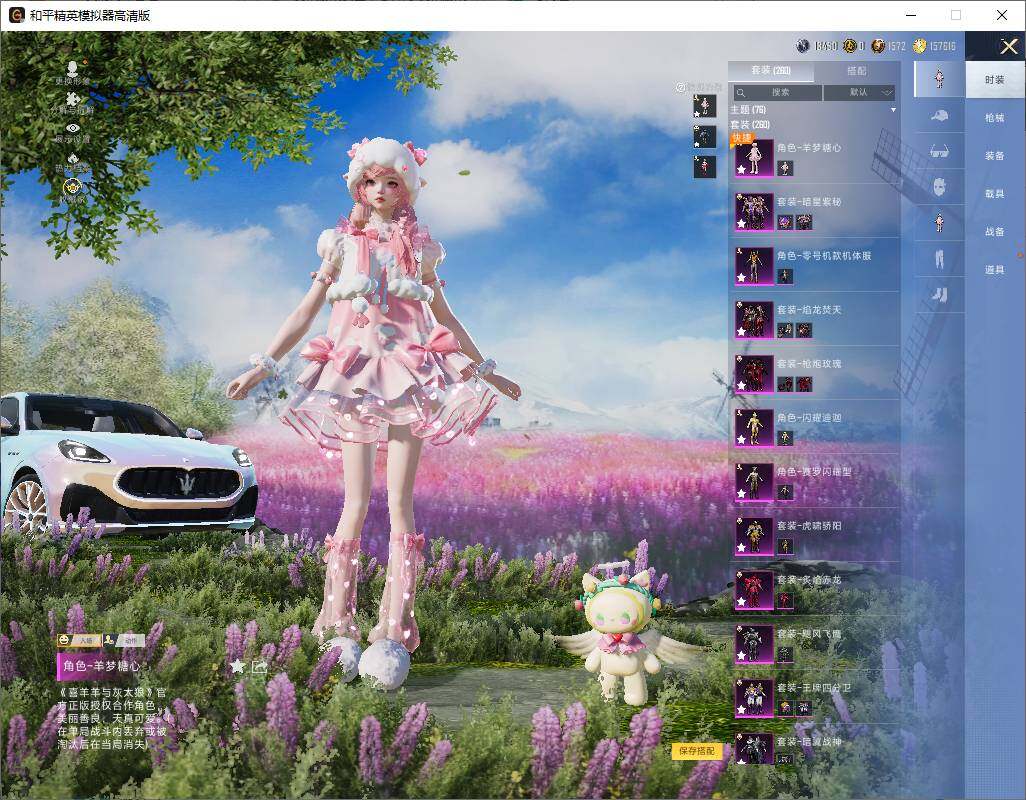Click the first equipped-outfit thumbnail left of the list
Viewport: 1026px width, 800px height.
point(705,106)
